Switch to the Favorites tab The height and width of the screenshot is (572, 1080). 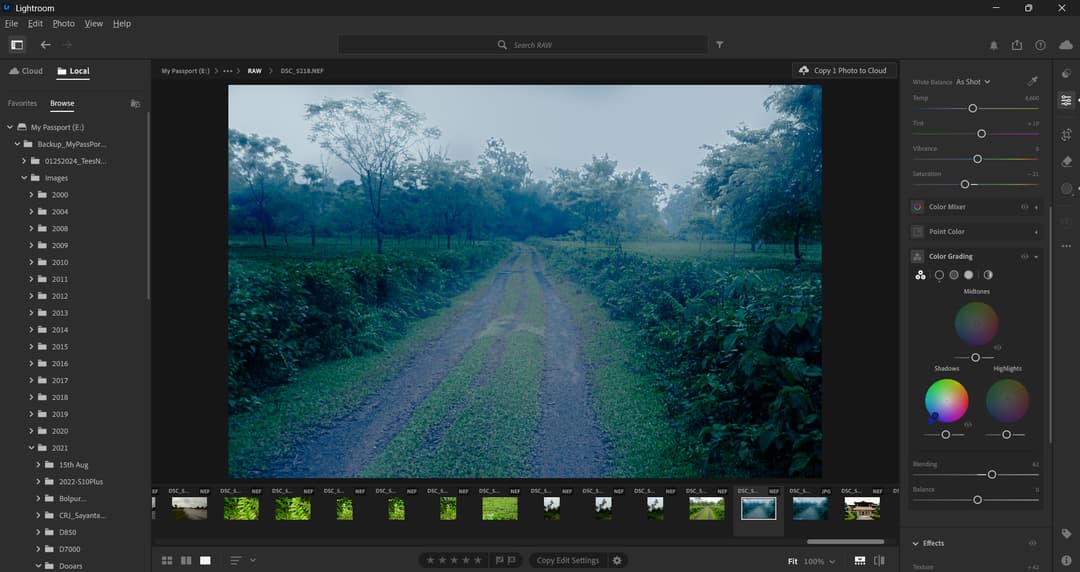pyautogui.click(x=22, y=103)
